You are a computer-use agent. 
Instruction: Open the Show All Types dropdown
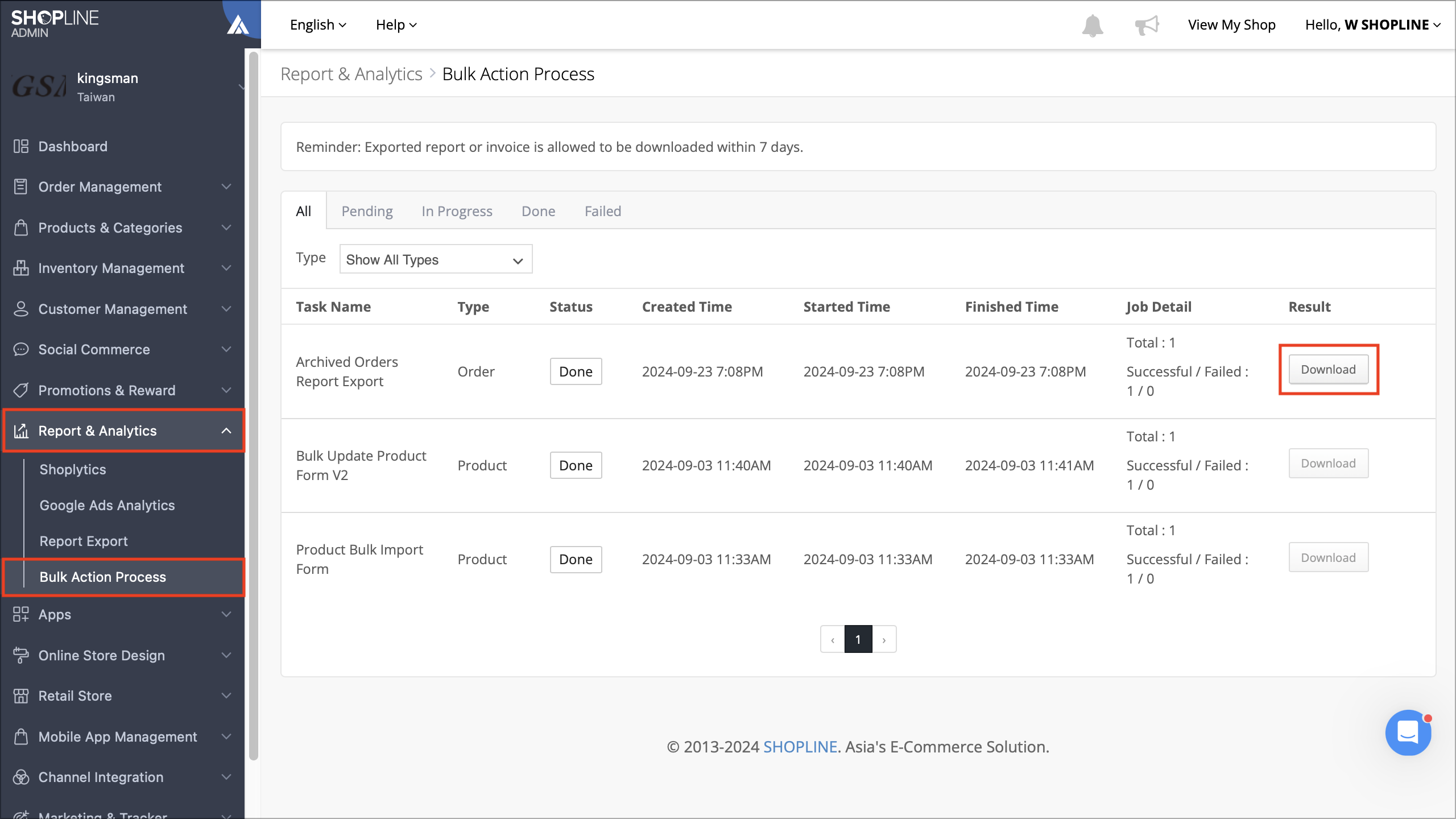click(436, 259)
